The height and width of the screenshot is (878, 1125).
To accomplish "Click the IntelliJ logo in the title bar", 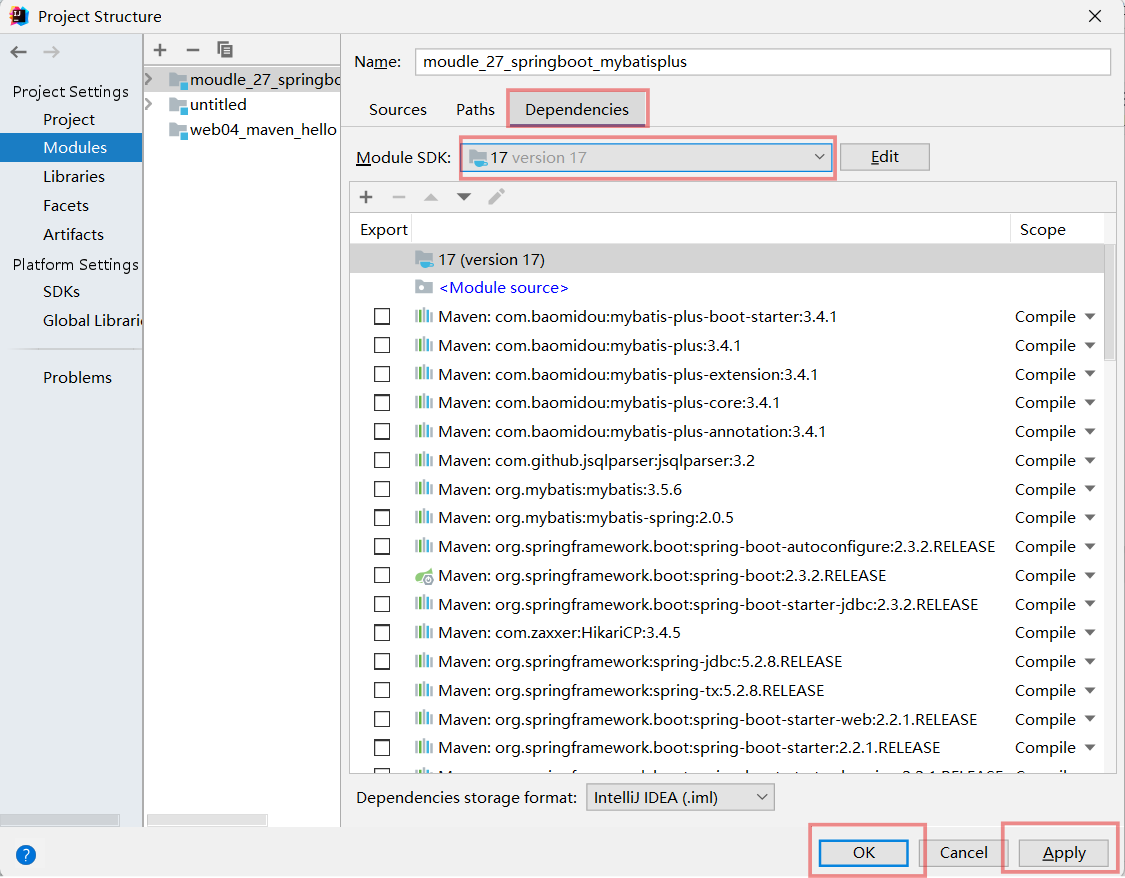I will click(x=19, y=16).
